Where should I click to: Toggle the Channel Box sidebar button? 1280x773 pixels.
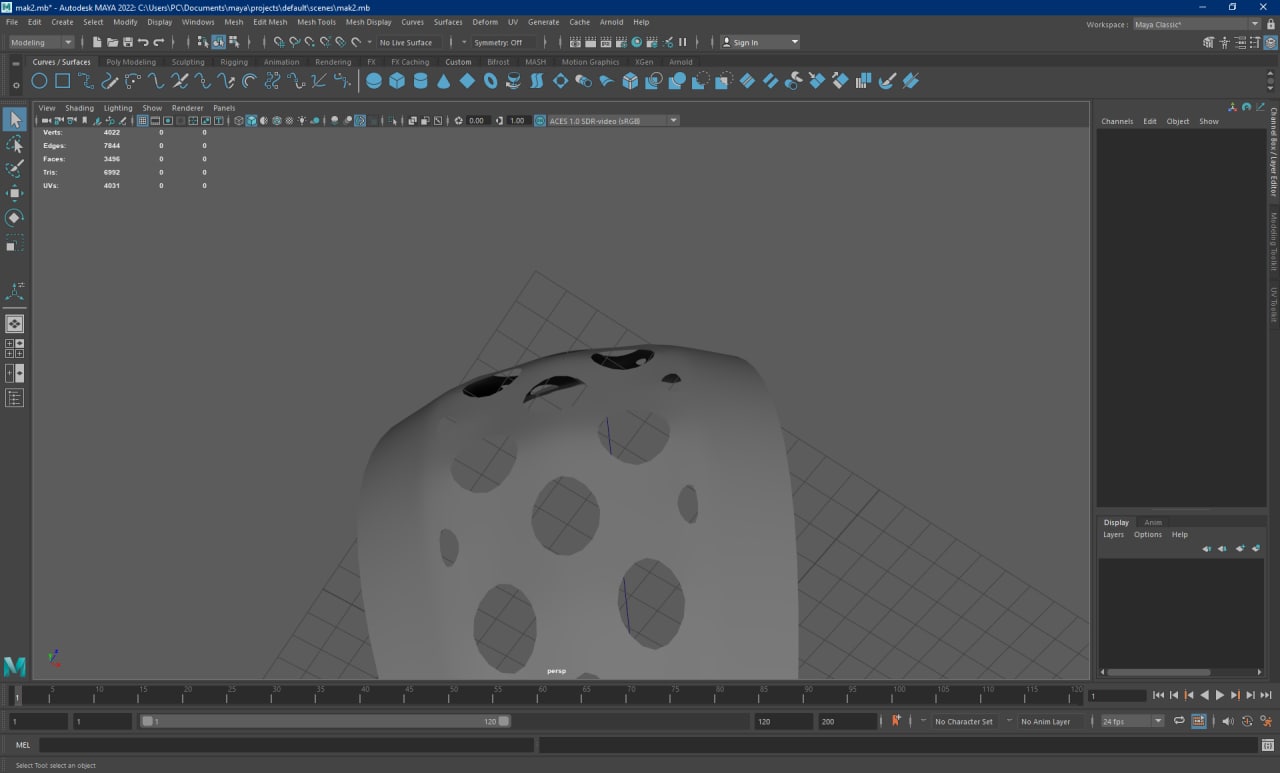1270,42
